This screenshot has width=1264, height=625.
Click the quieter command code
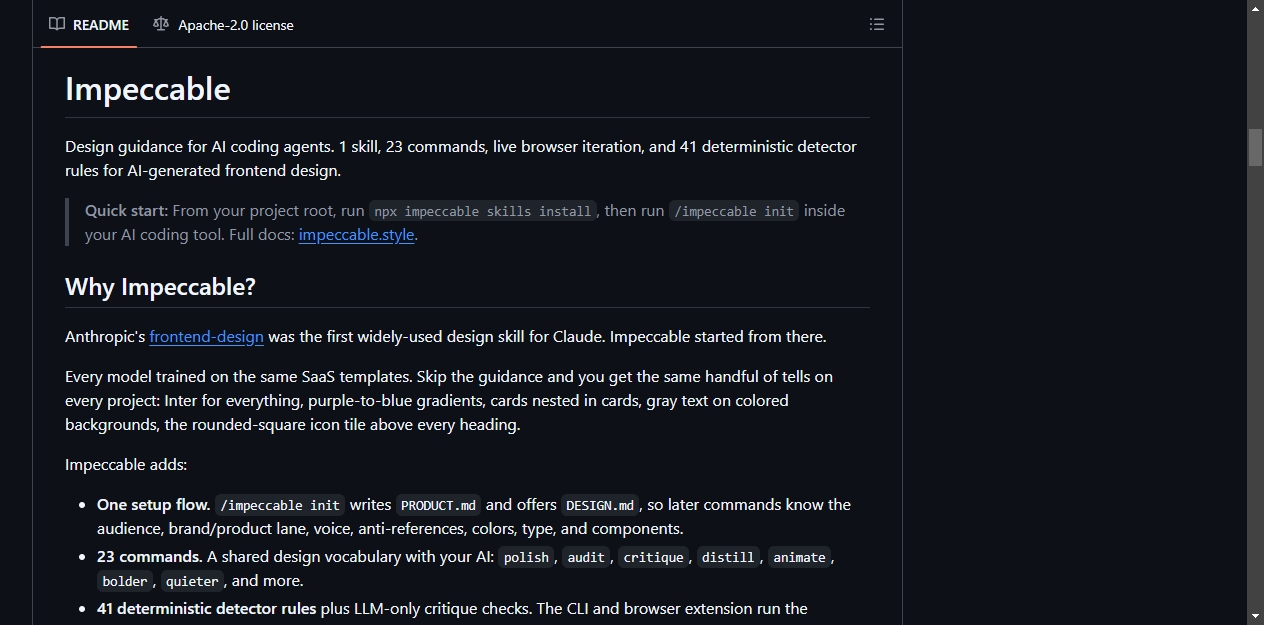[x=192, y=581]
